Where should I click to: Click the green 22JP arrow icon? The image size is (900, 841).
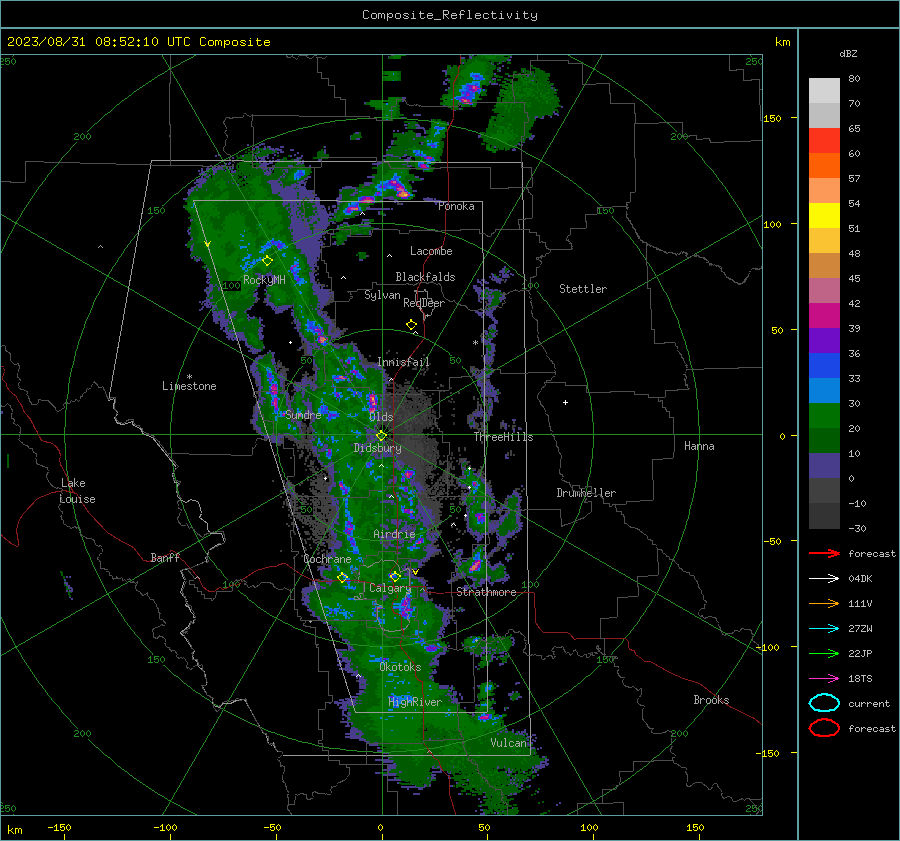tap(824, 653)
